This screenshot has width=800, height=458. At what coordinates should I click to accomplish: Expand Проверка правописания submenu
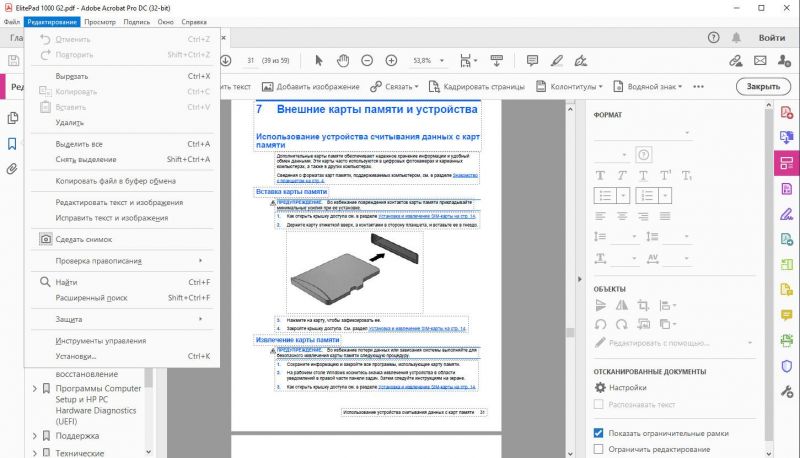tap(122, 261)
